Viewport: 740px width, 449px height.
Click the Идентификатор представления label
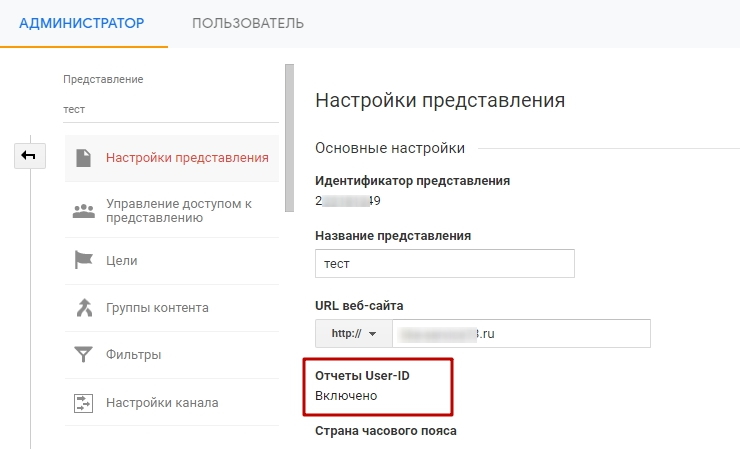tap(412, 181)
